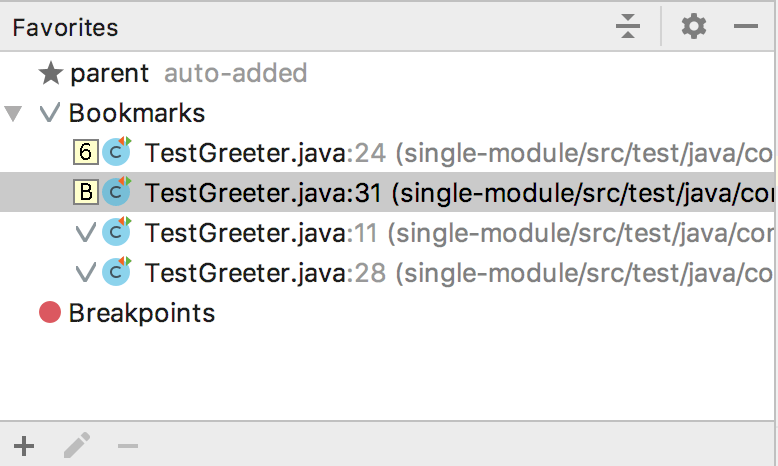
Task: Select the Breakpoints list item
Action: pos(387,313)
